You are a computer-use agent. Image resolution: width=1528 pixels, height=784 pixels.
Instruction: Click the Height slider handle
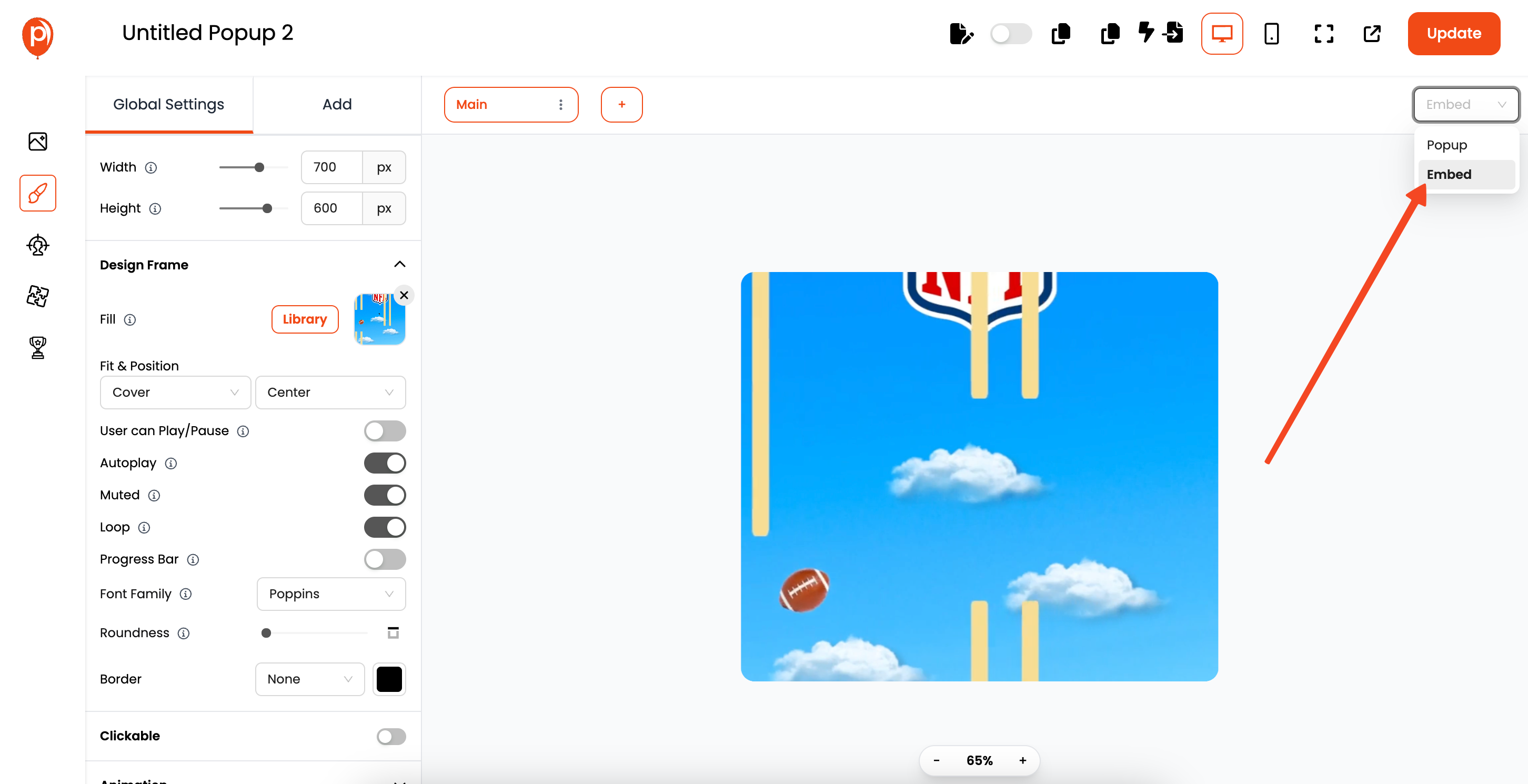(267, 208)
